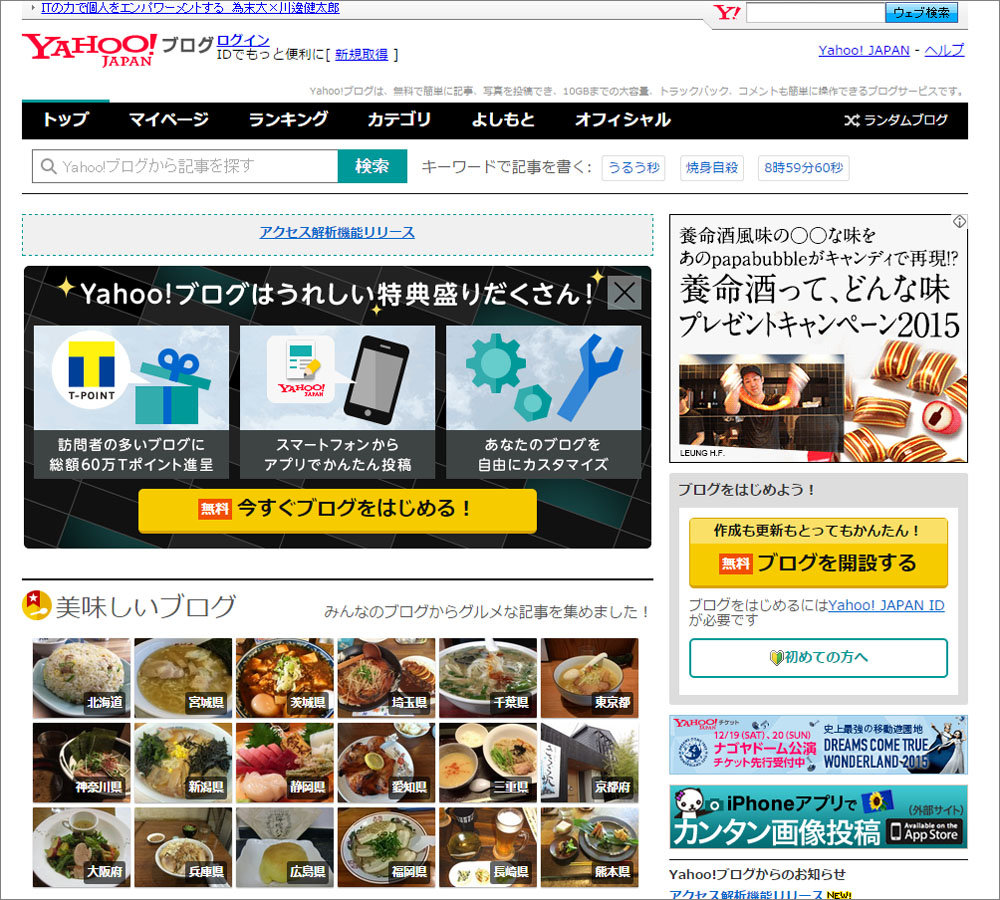Click the 養命酒 candy campaign advertisement
The image size is (1000, 900).
(818, 339)
